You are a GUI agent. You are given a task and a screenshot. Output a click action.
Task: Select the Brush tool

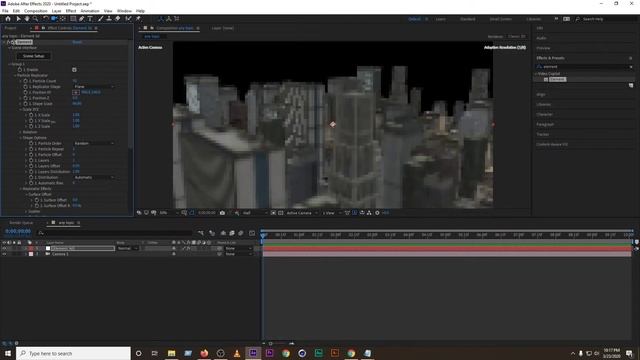(100, 19)
